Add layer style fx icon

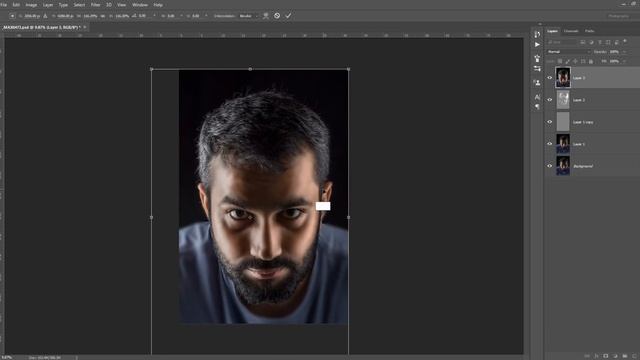596,356
